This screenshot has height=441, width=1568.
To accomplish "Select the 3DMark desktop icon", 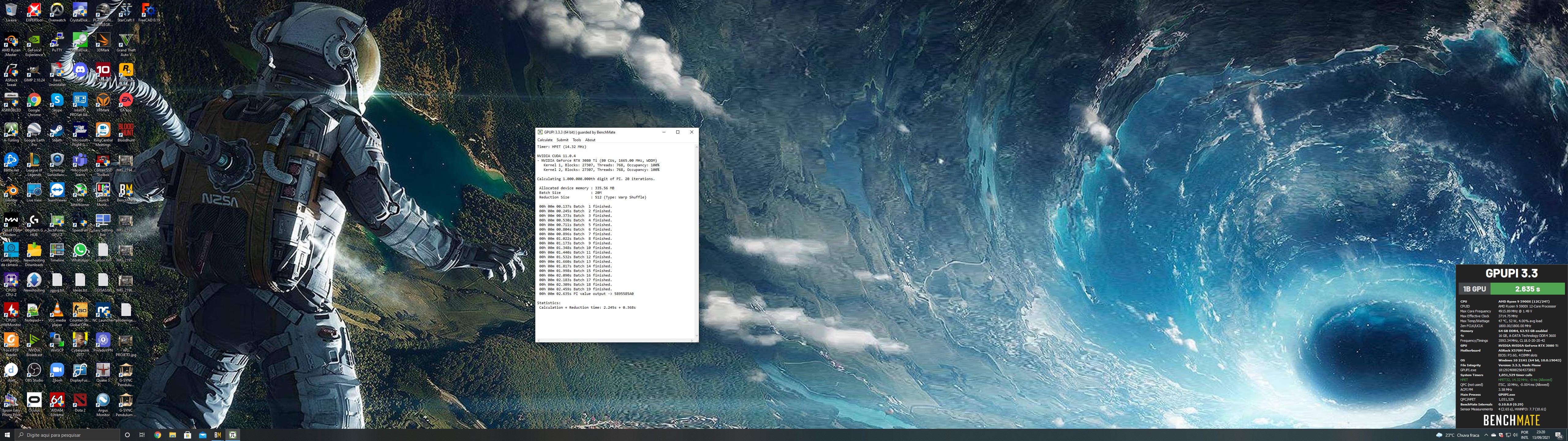I will (103, 43).
